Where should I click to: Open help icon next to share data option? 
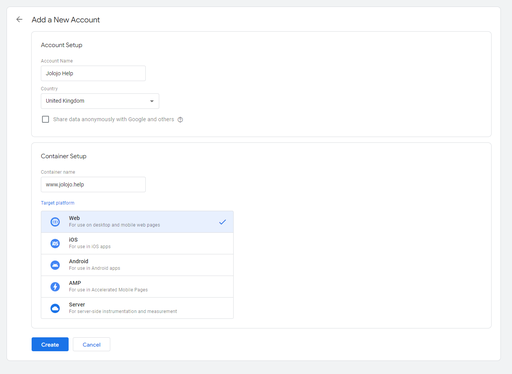(180, 120)
